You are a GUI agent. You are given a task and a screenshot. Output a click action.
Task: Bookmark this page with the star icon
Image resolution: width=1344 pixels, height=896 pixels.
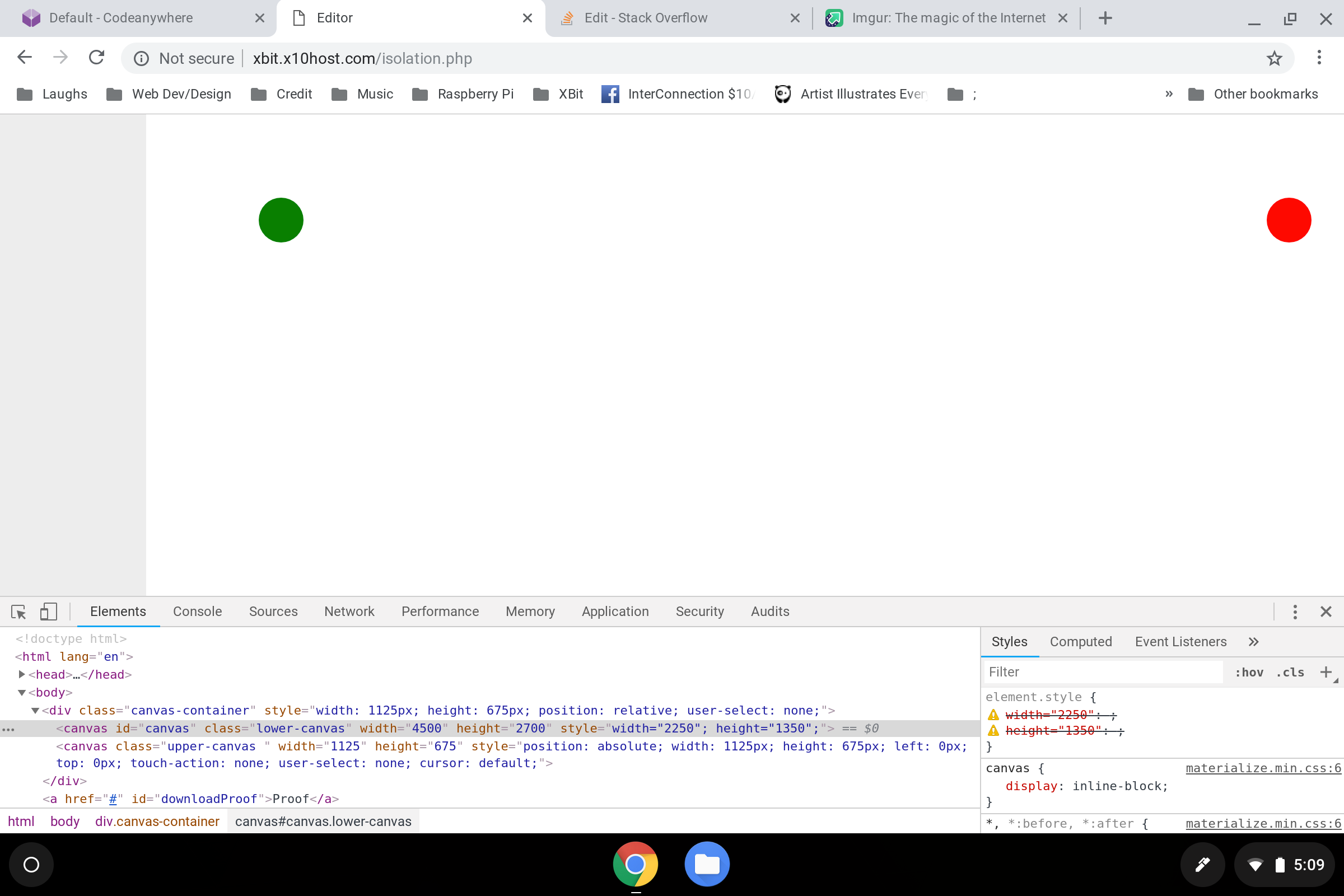[x=1275, y=58]
